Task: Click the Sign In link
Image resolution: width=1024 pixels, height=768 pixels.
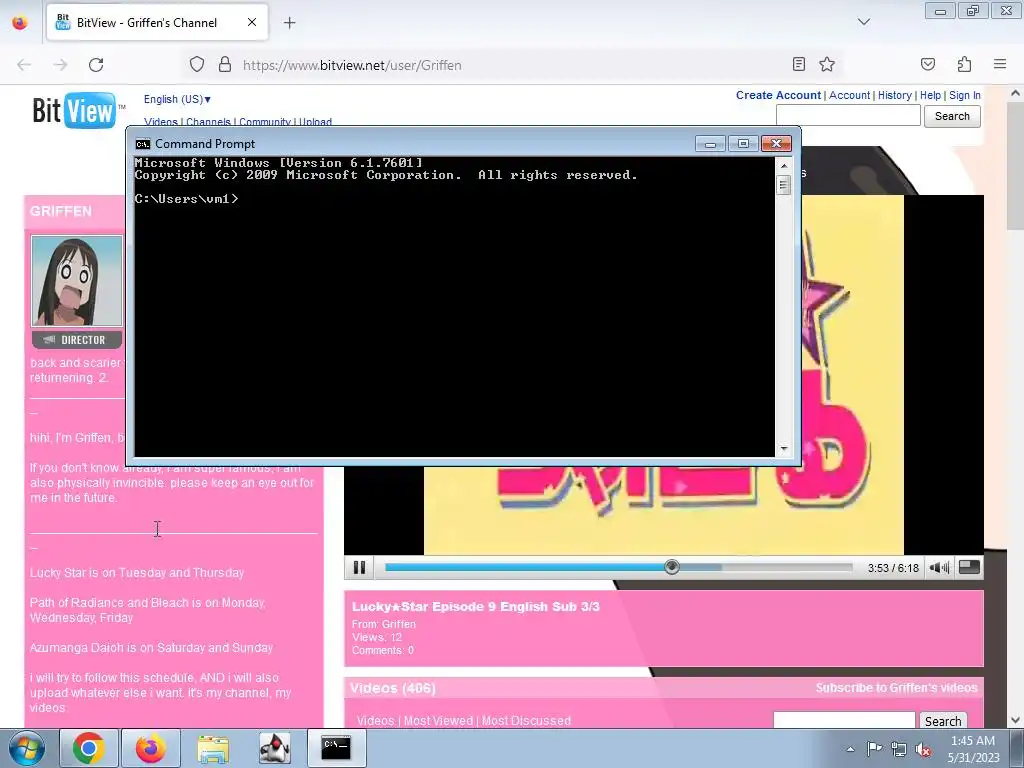Action: pos(965,95)
